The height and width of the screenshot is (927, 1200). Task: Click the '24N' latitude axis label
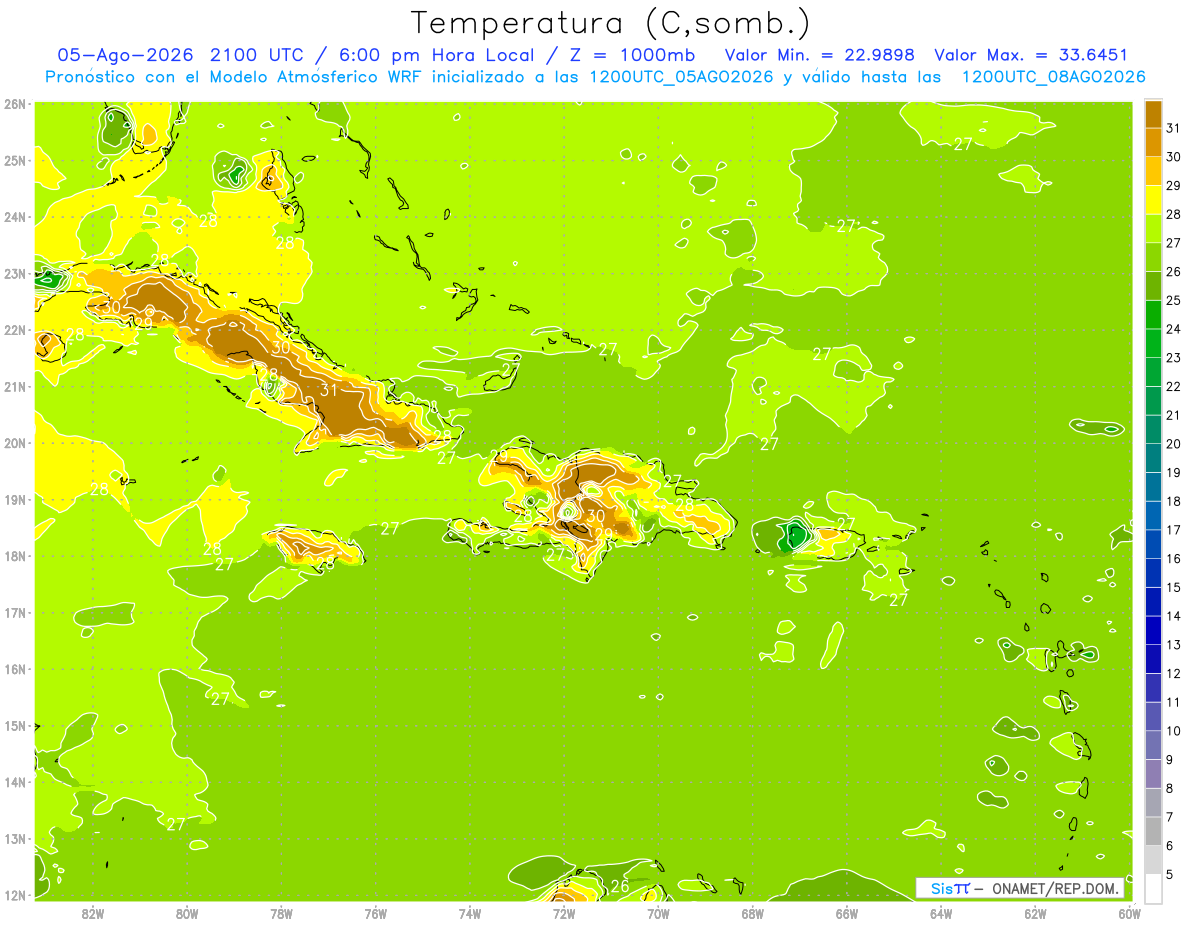[x=15, y=217]
